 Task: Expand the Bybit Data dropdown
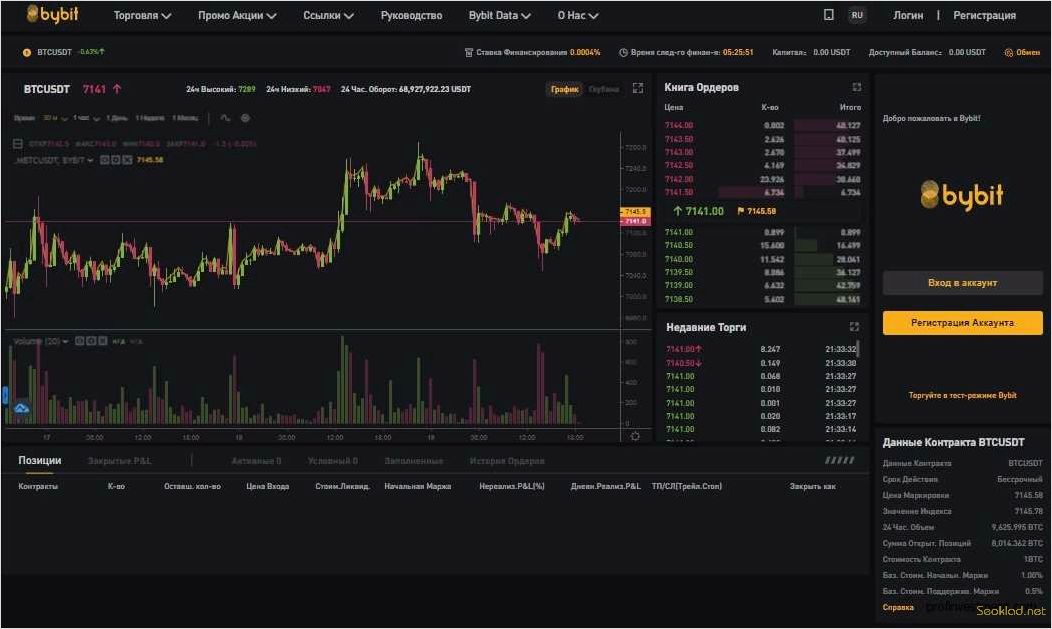(x=499, y=15)
